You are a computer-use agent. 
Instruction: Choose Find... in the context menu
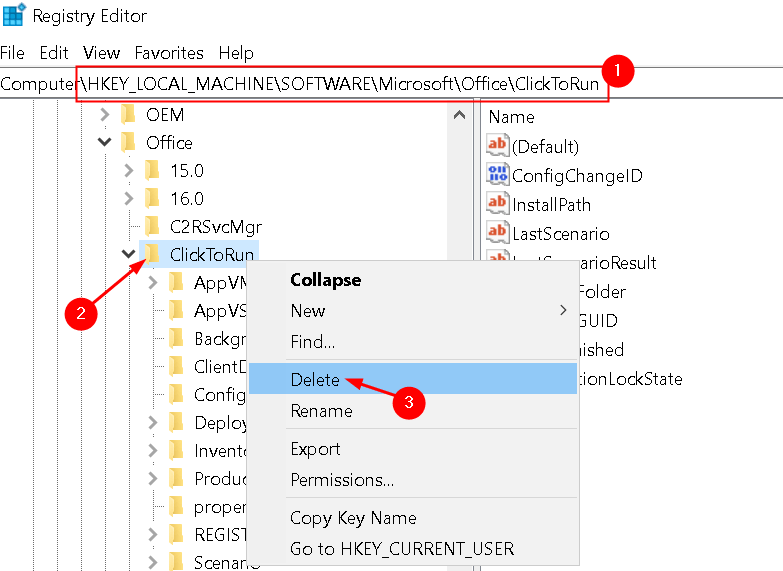tap(412, 342)
